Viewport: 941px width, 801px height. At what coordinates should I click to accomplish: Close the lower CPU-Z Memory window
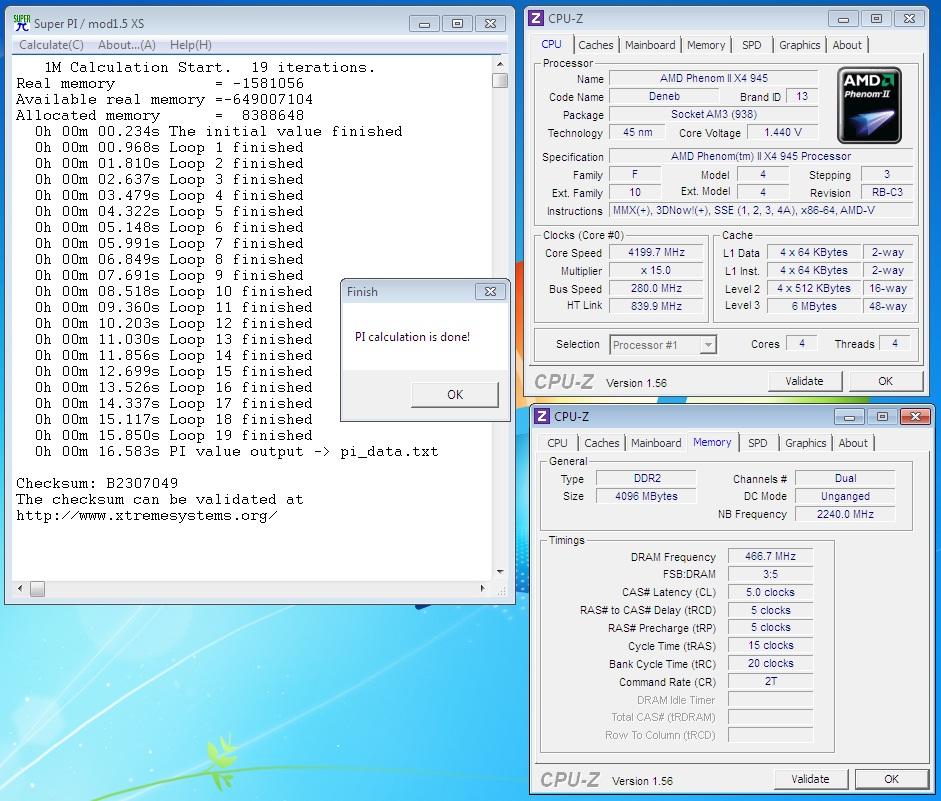(915, 416)
